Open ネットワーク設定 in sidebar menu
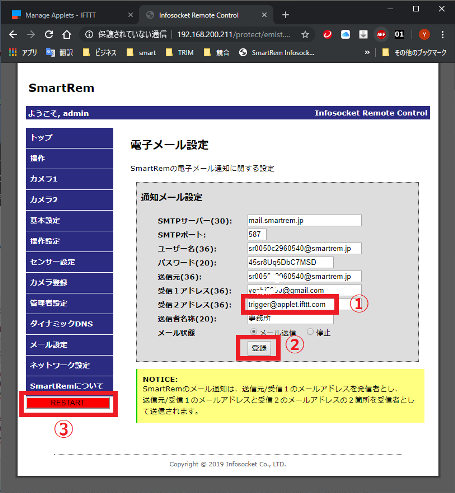The image size is (455, 493). tap(69, 365)
